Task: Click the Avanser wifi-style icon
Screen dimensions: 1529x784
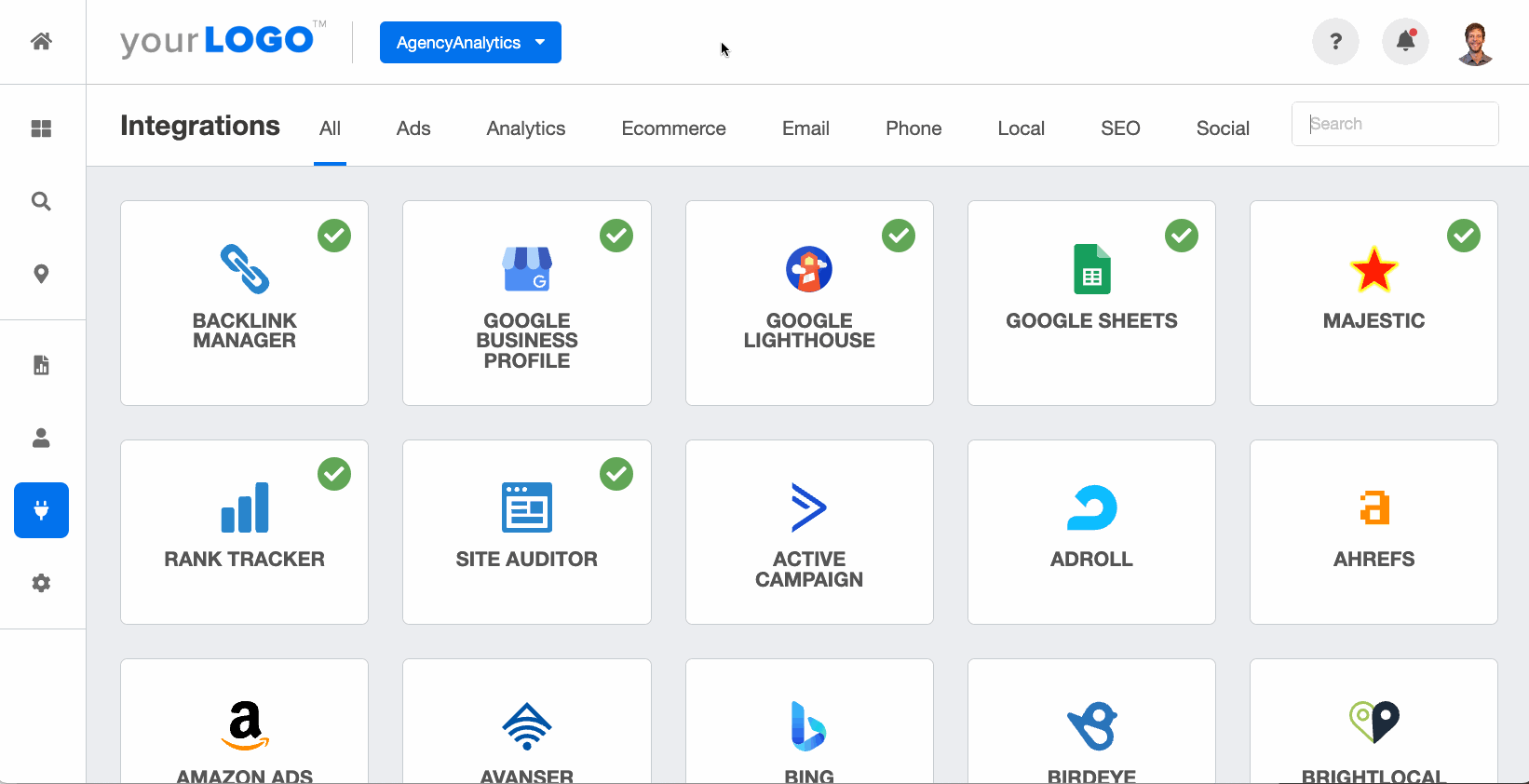Action: [x=527, y=726]
